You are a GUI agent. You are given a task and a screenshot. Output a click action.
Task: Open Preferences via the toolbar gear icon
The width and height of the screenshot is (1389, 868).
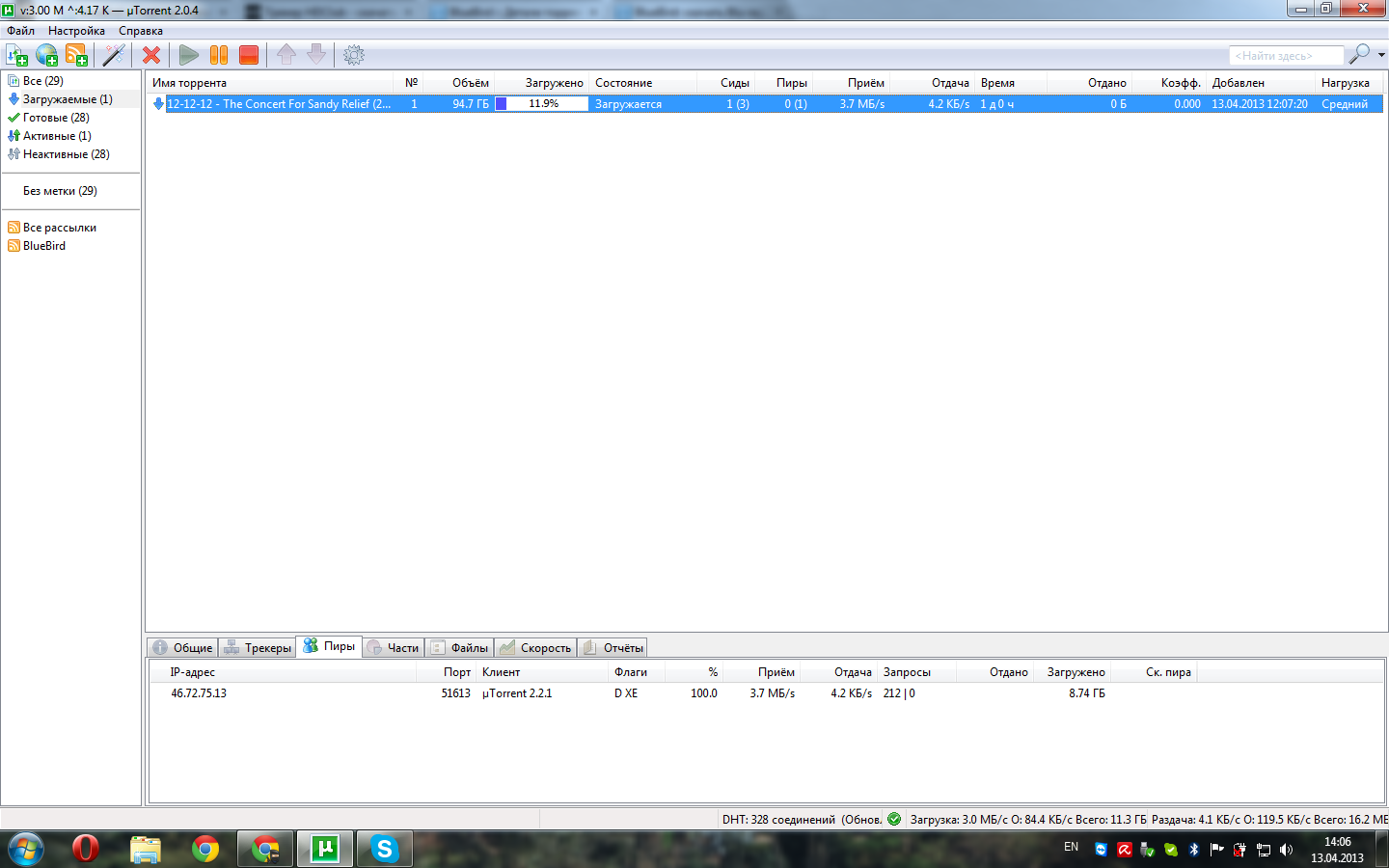click(354, 55)
